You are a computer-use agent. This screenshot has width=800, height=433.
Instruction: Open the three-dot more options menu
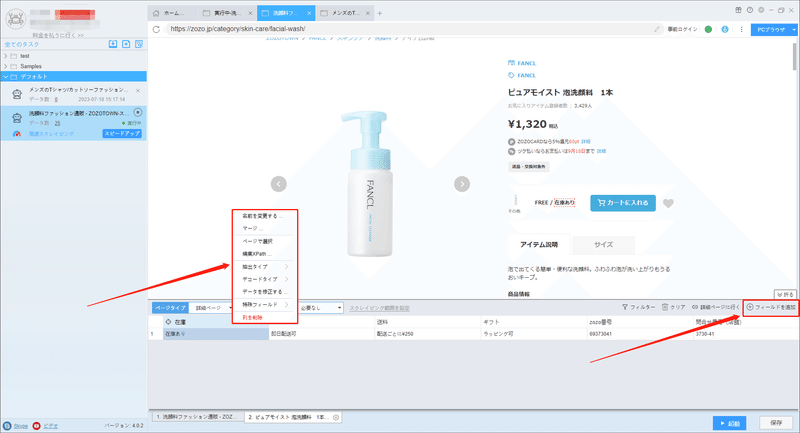[x=741, y=29]
